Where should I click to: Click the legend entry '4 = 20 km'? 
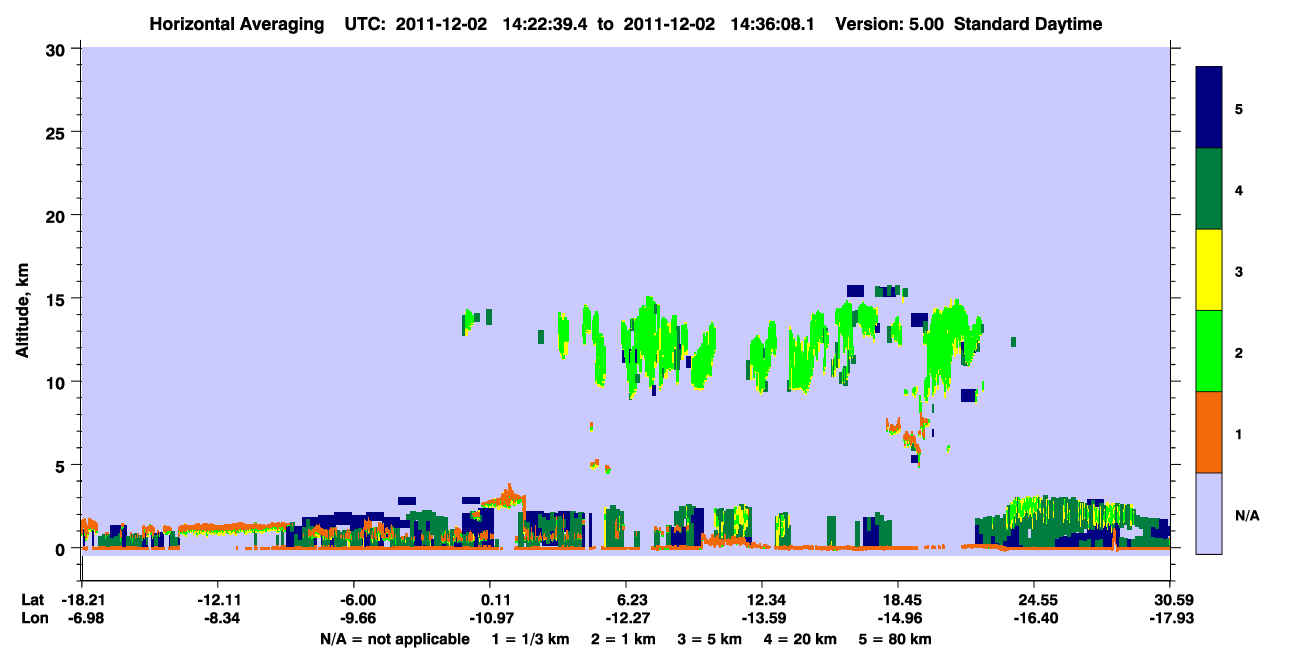pos(801,639)
